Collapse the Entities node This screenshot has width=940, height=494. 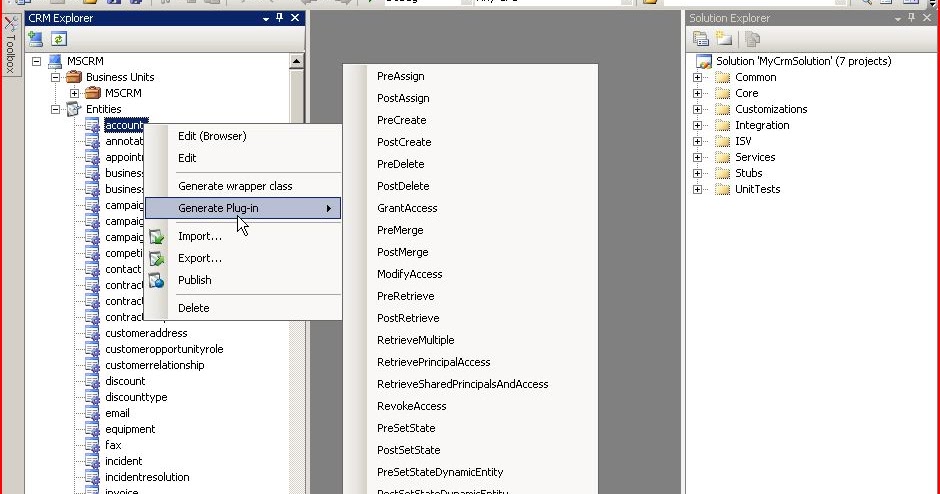point(55,109)
